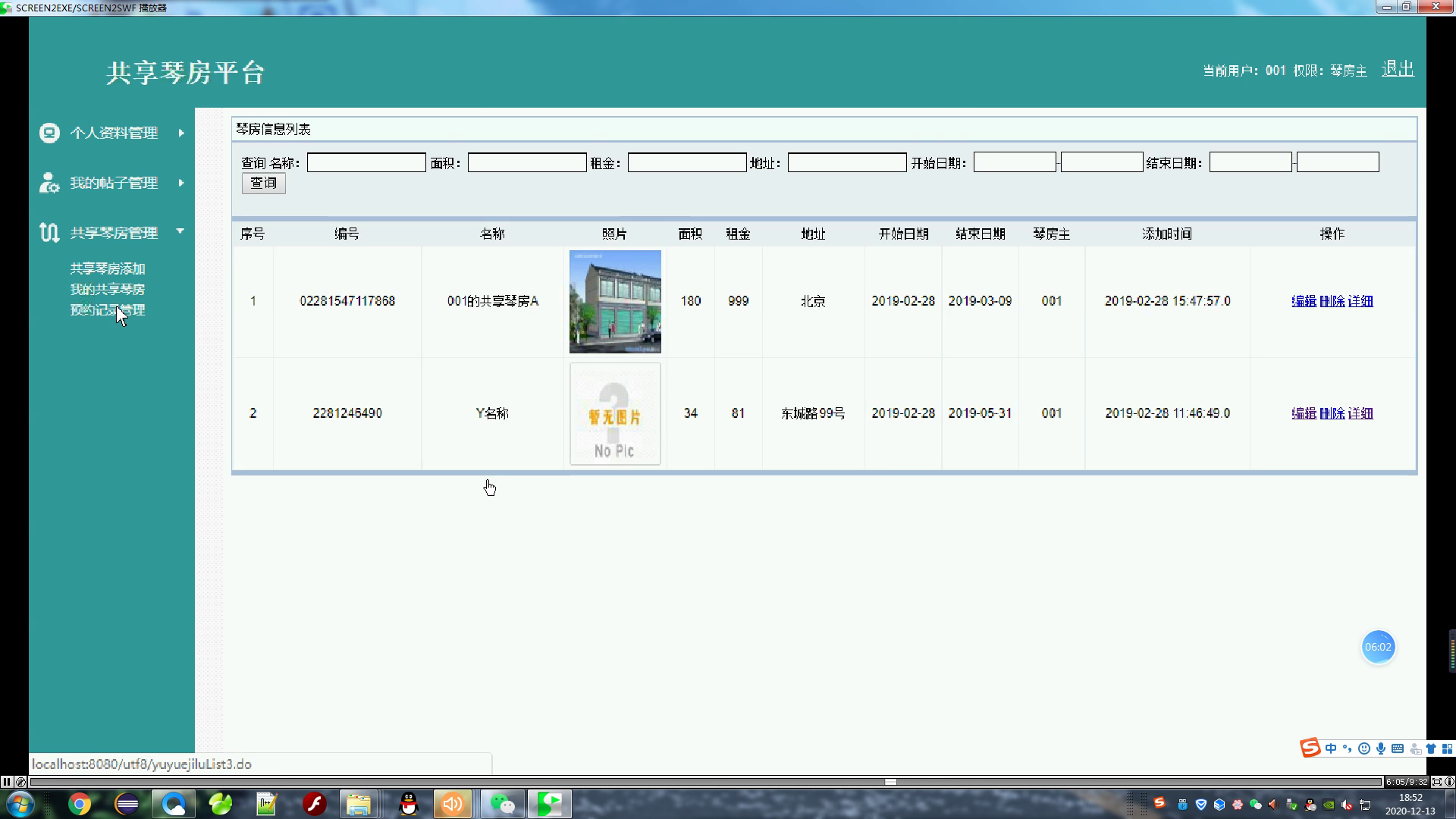The width and height of the screenshot is (1456, 819).
Task: Click the blue 06:02 timer bubble
Action: (x=1378, y=647)
